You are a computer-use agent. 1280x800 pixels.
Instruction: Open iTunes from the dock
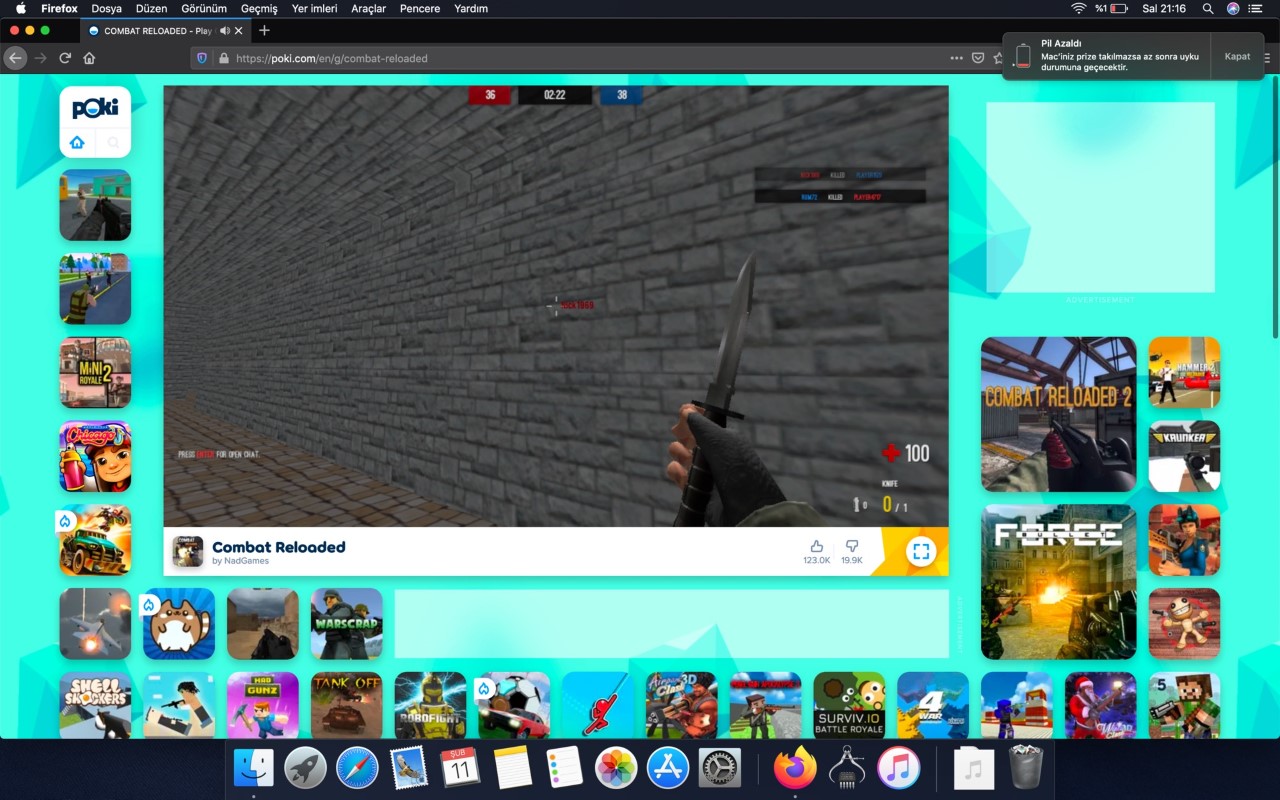pyautogui.click(x=898, y=768)
